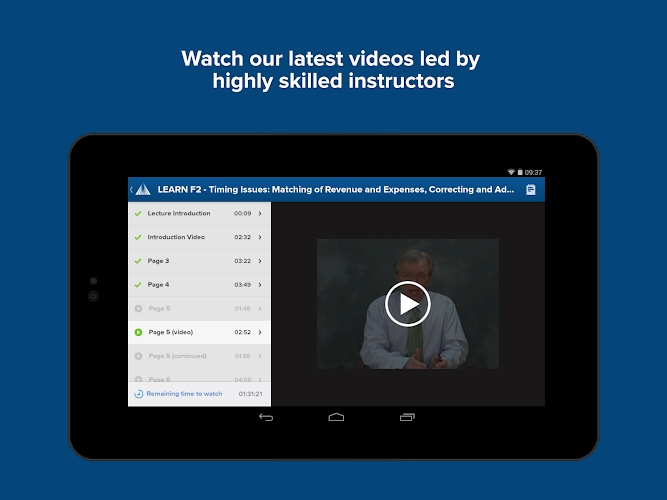The height and width of the screenshot is (500, 667).
Task: Open chevron for Page 3 row
Action: point(260,261)
